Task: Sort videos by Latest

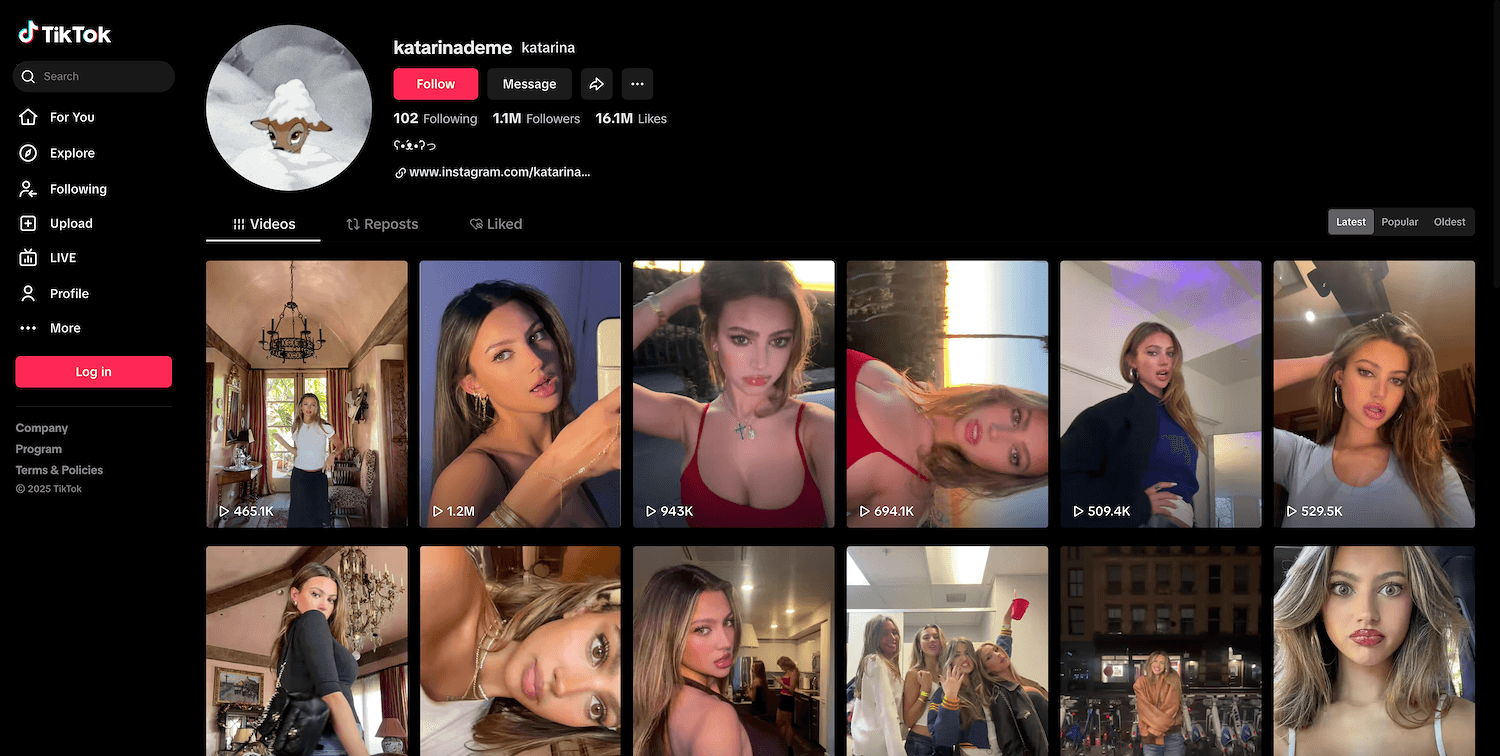Action: 1351,222
